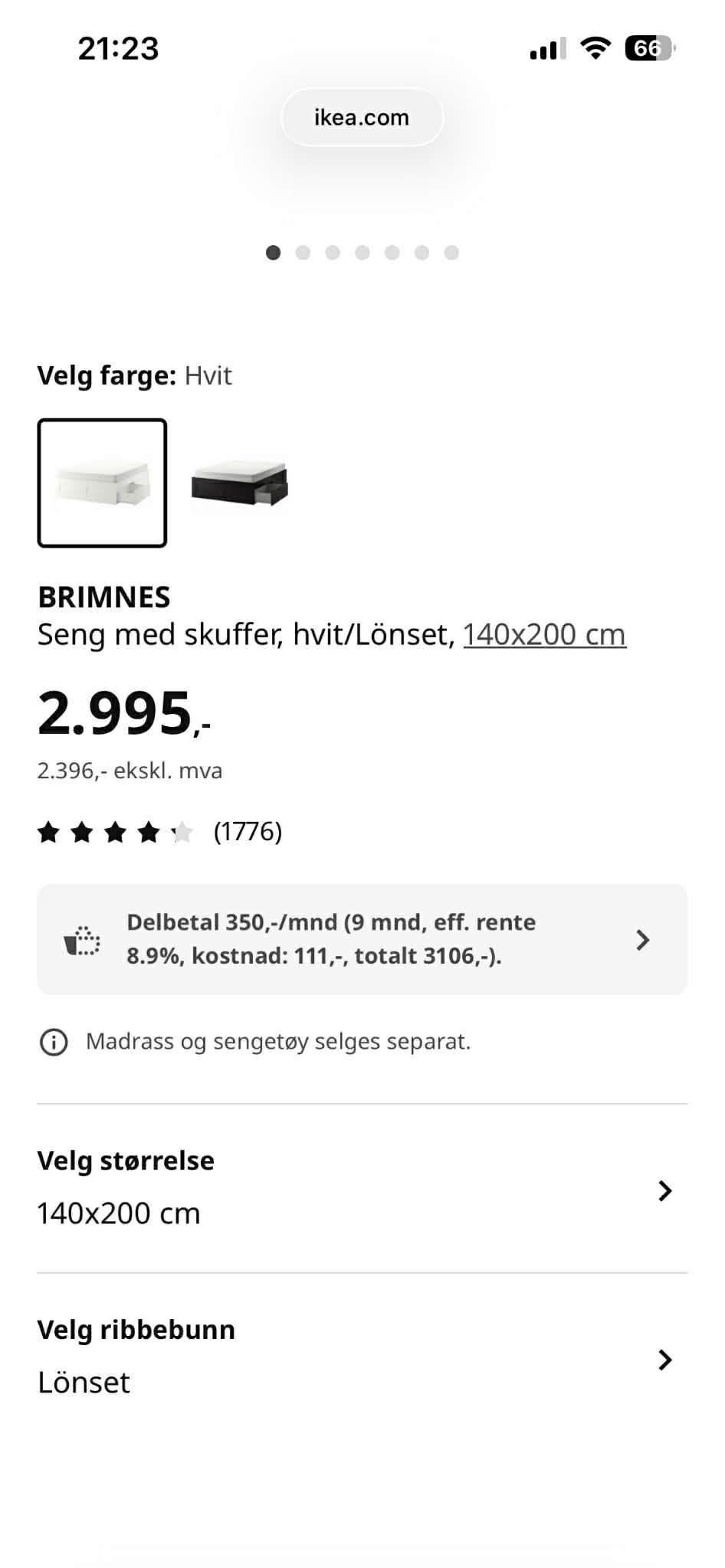Screen dimensions: 725x1568
Task: Open the (1776) reviews count
Action: pyautogui.click(x=248, y=832)
